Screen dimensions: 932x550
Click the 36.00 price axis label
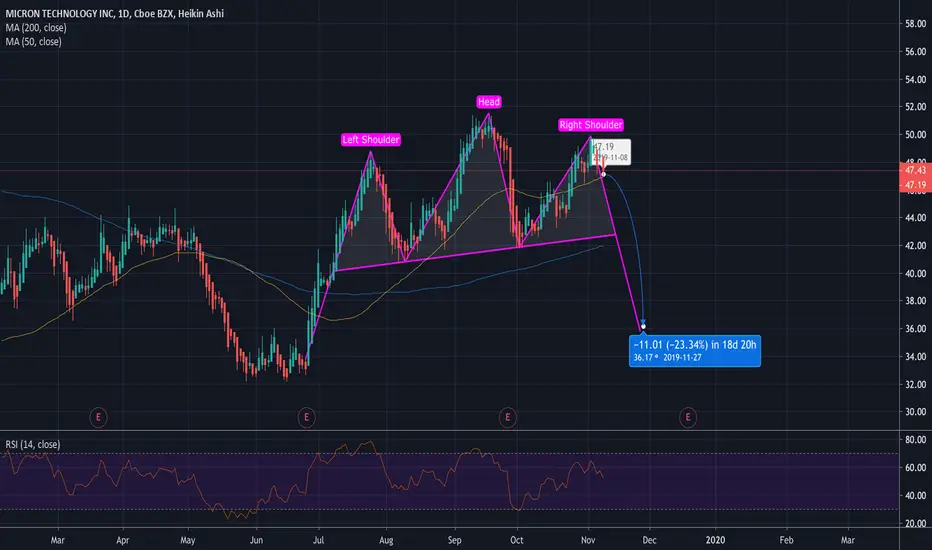coord(915,328)
